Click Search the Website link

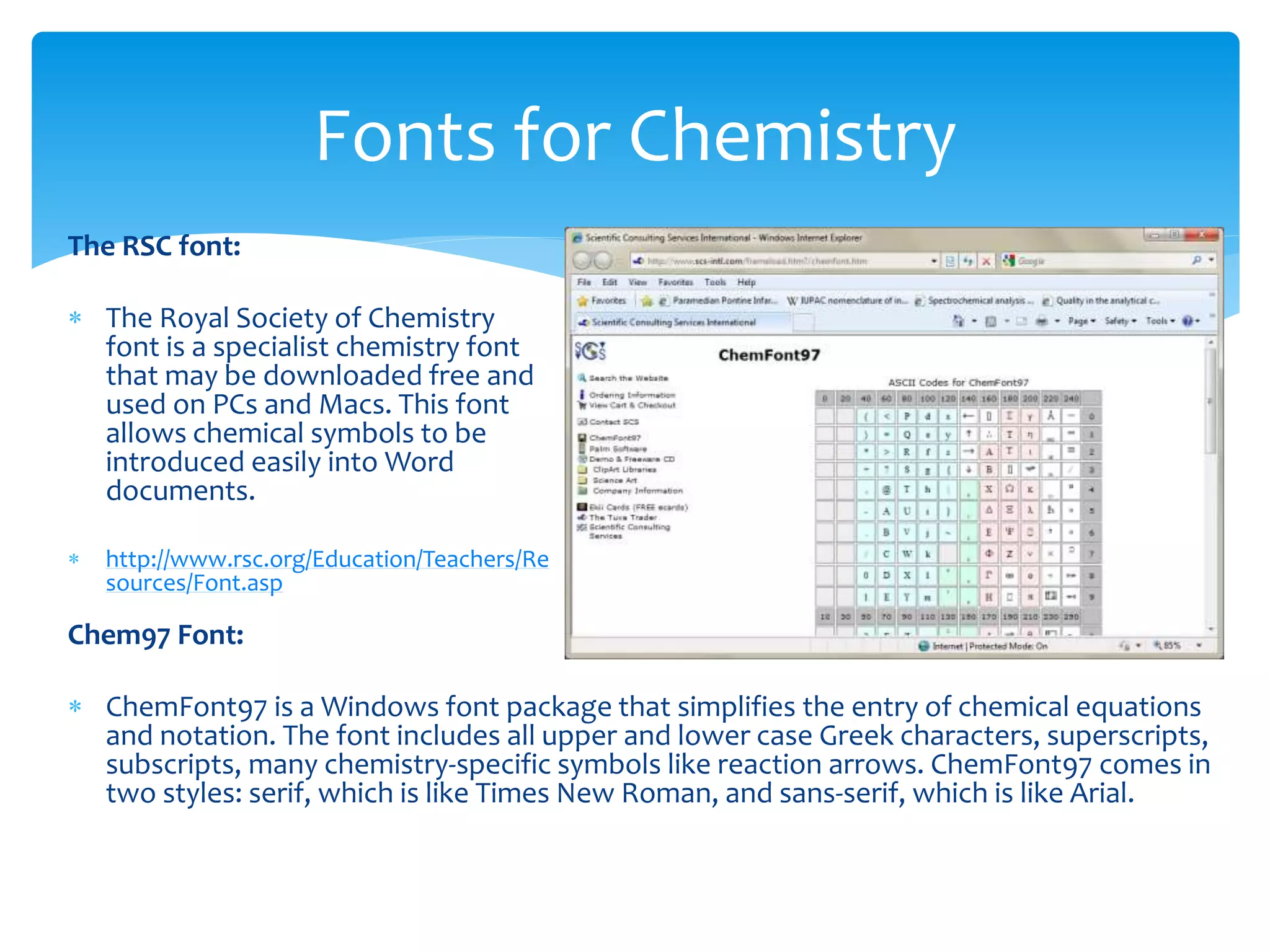coord(628,378)
